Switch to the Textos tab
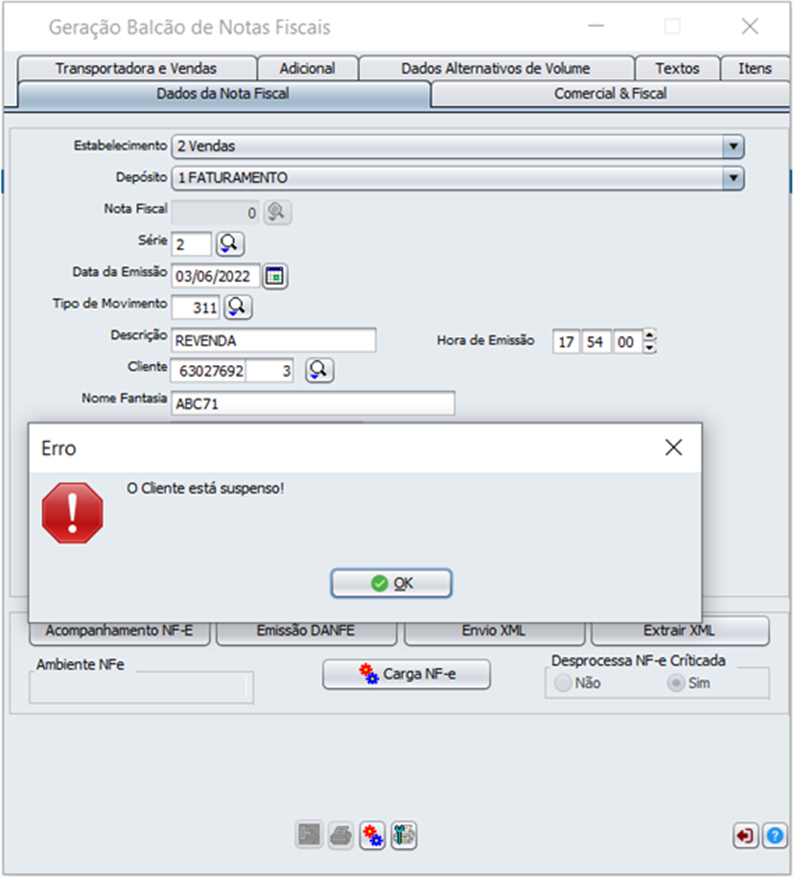Image resolution: width=795 pixels, height=879 pixels. pos(677,68)
